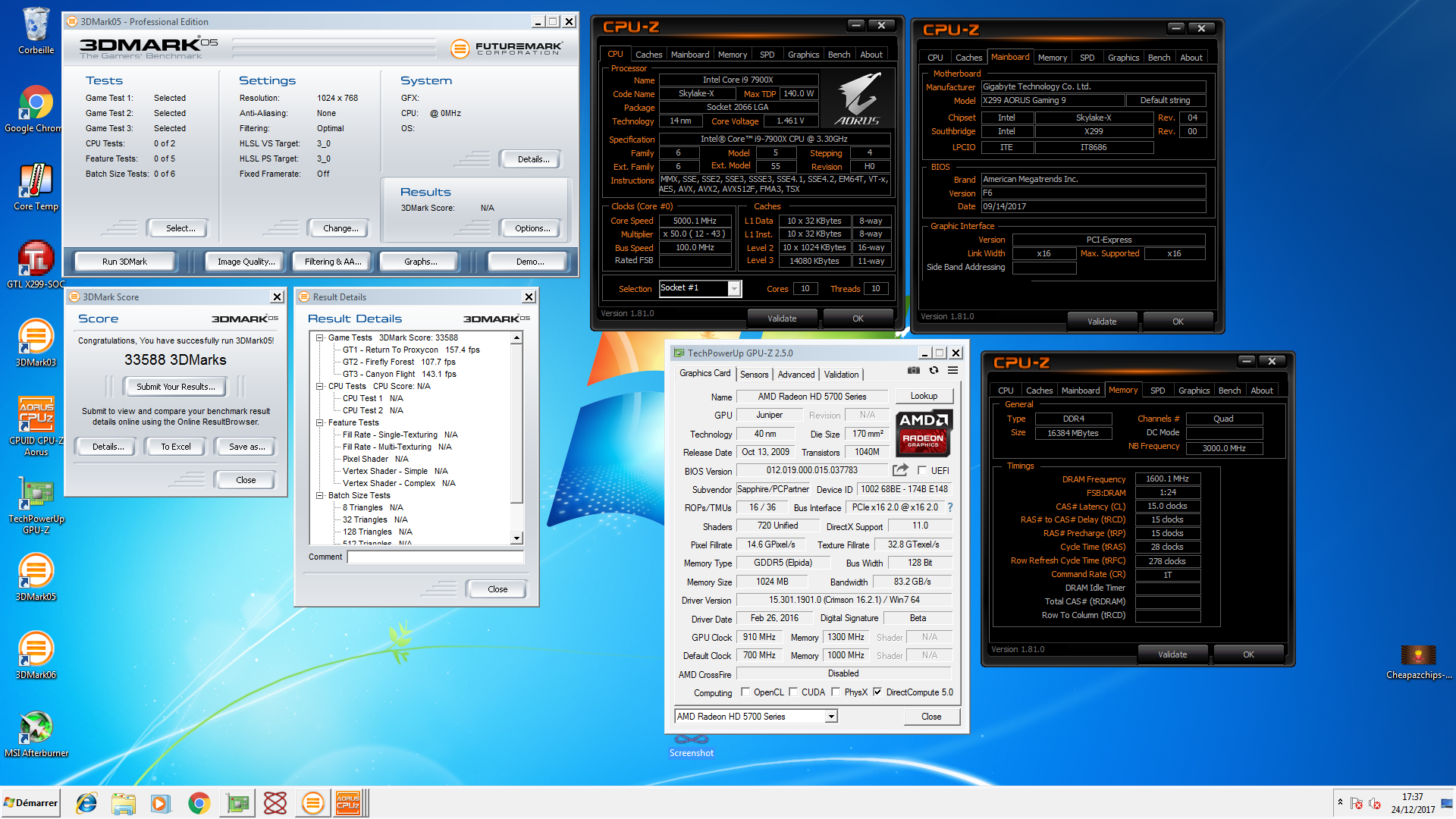
Task: Toggle the UEFI checkbox in GPU-Z
Action: (x=922, y=470)
